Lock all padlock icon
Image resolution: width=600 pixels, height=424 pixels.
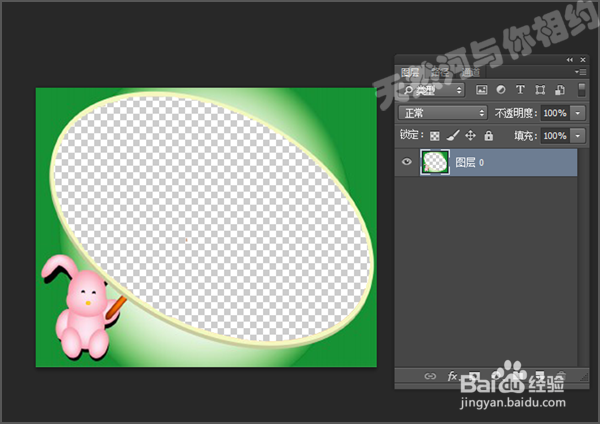489,135
